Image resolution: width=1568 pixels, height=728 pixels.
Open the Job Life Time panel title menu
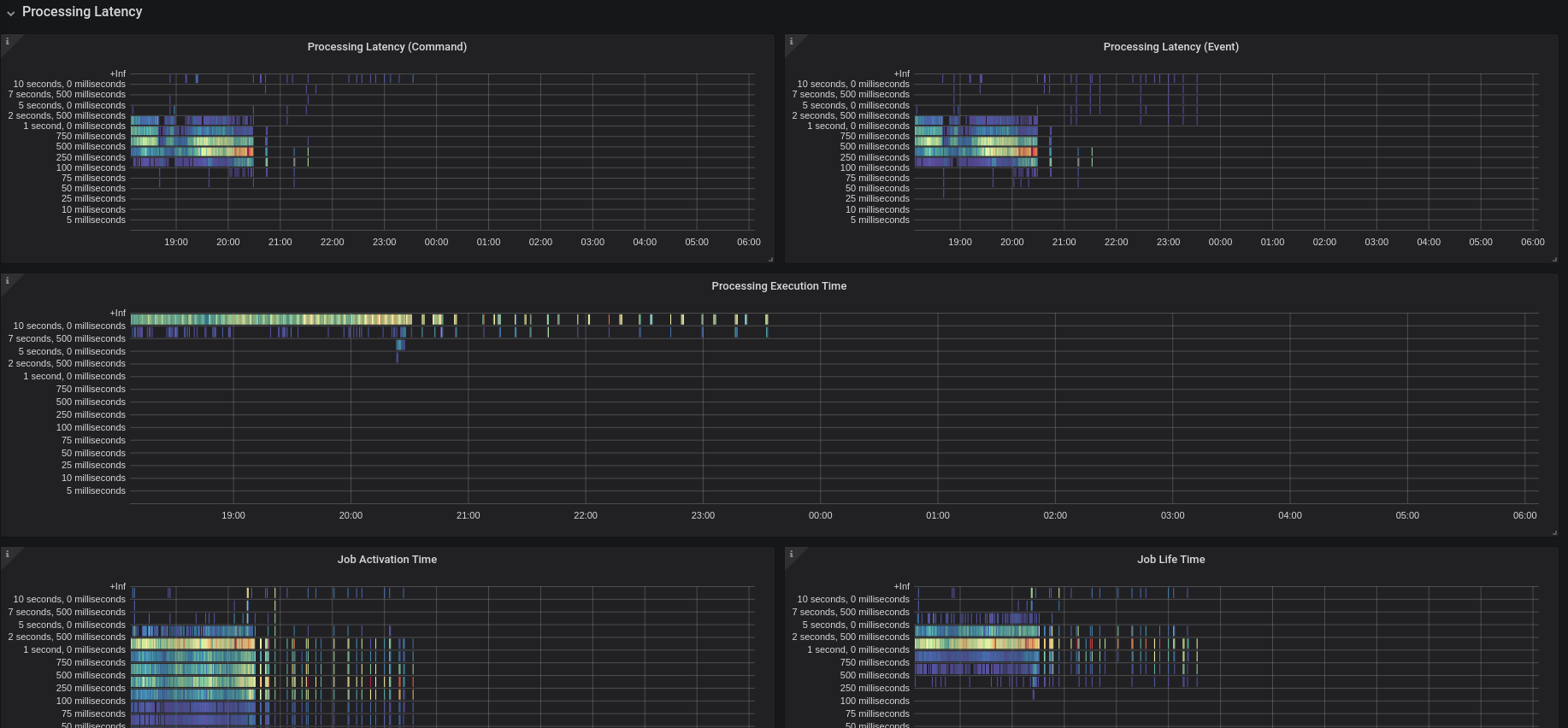(1170, 560)
